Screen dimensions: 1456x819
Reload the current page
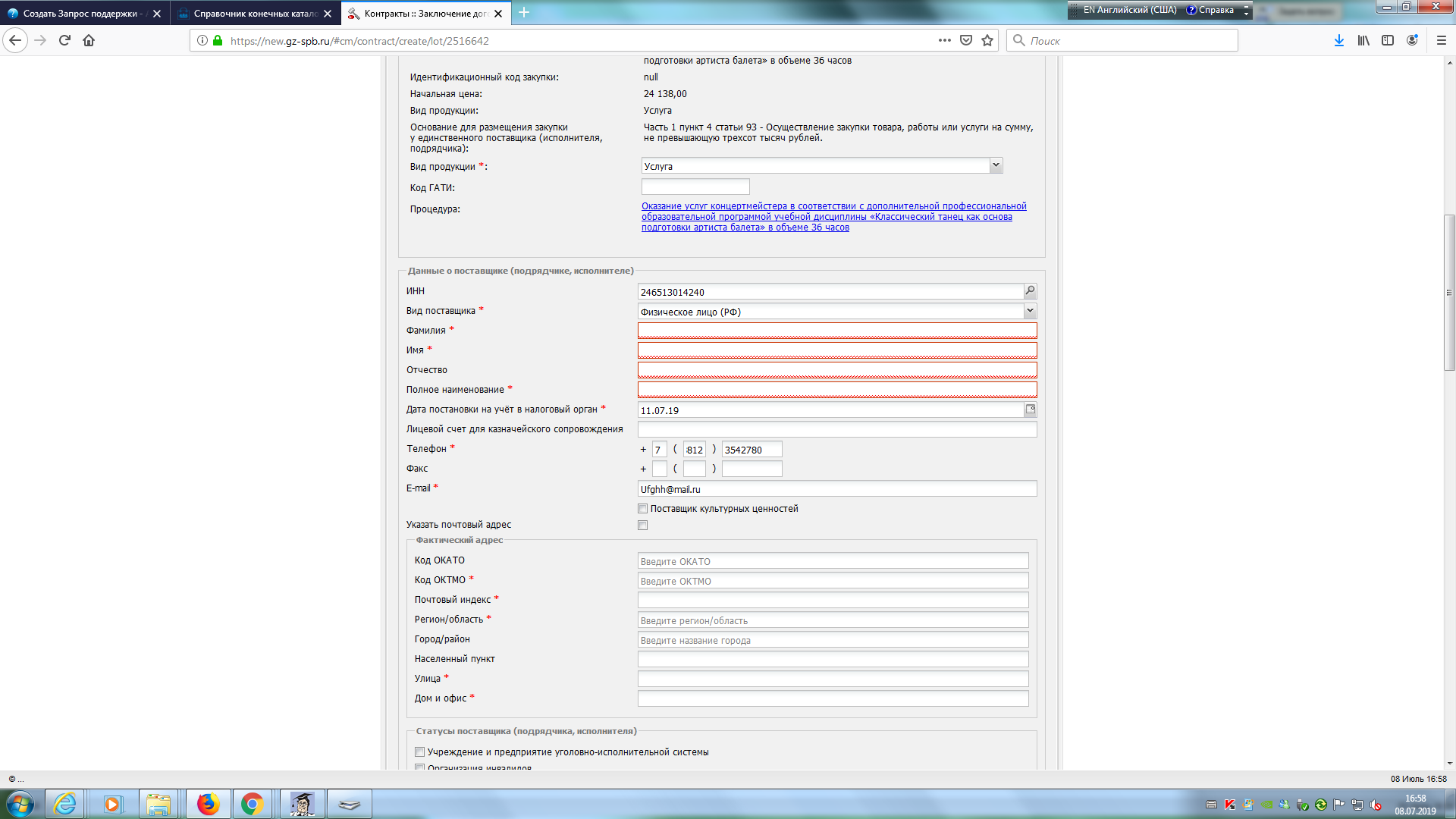point(64,41)
